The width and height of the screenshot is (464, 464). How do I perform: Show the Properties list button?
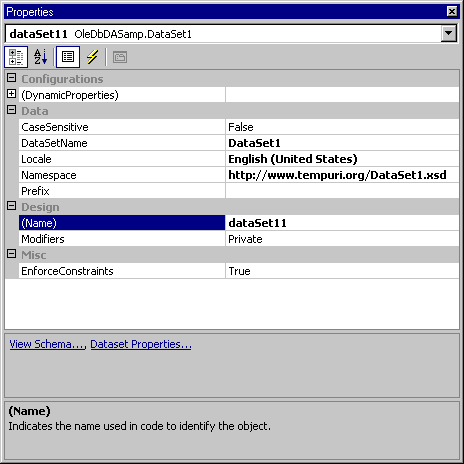[x=68, y=57]
